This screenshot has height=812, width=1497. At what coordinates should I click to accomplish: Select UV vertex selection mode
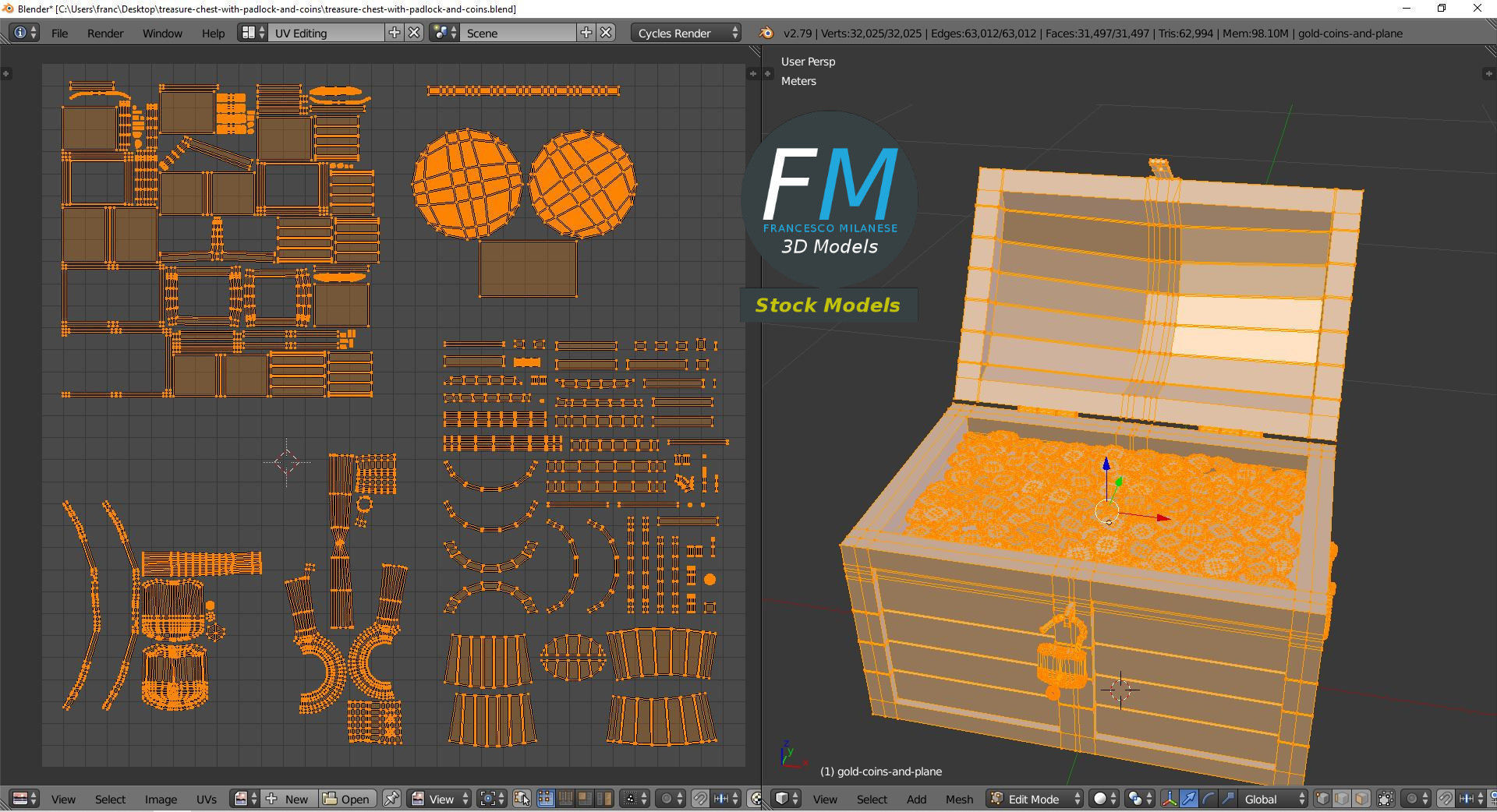pyautogui.click(x=545, y=799)
